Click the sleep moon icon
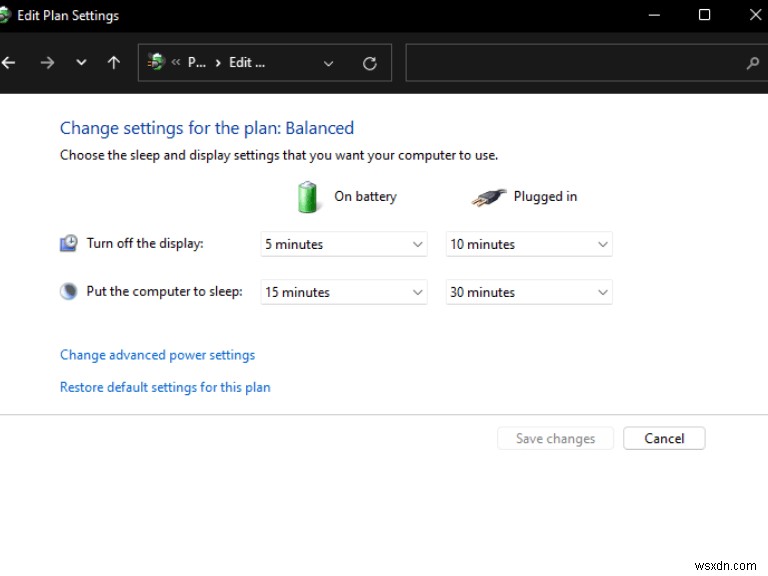This screenshot has width=768, height=576. coord(69,291)
